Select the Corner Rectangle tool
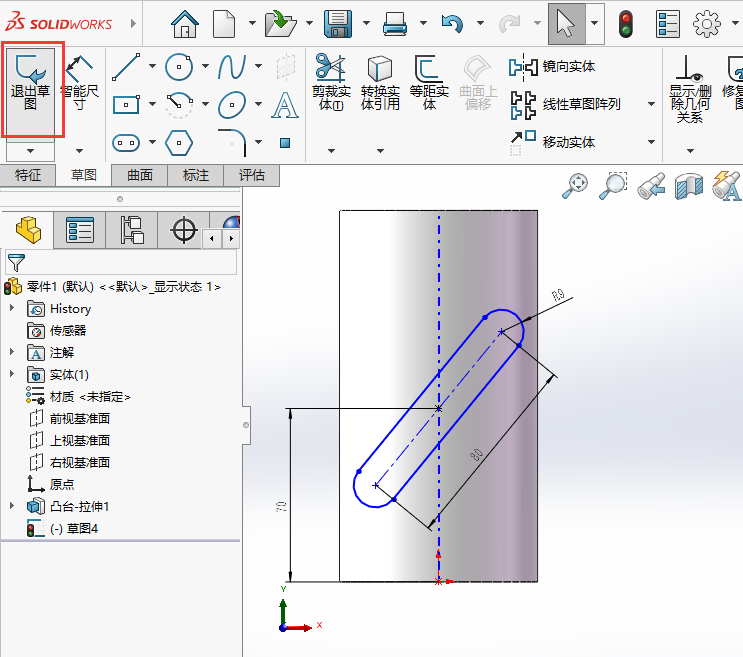The height and width of the screenshot is (657, 743). point(126,105)
